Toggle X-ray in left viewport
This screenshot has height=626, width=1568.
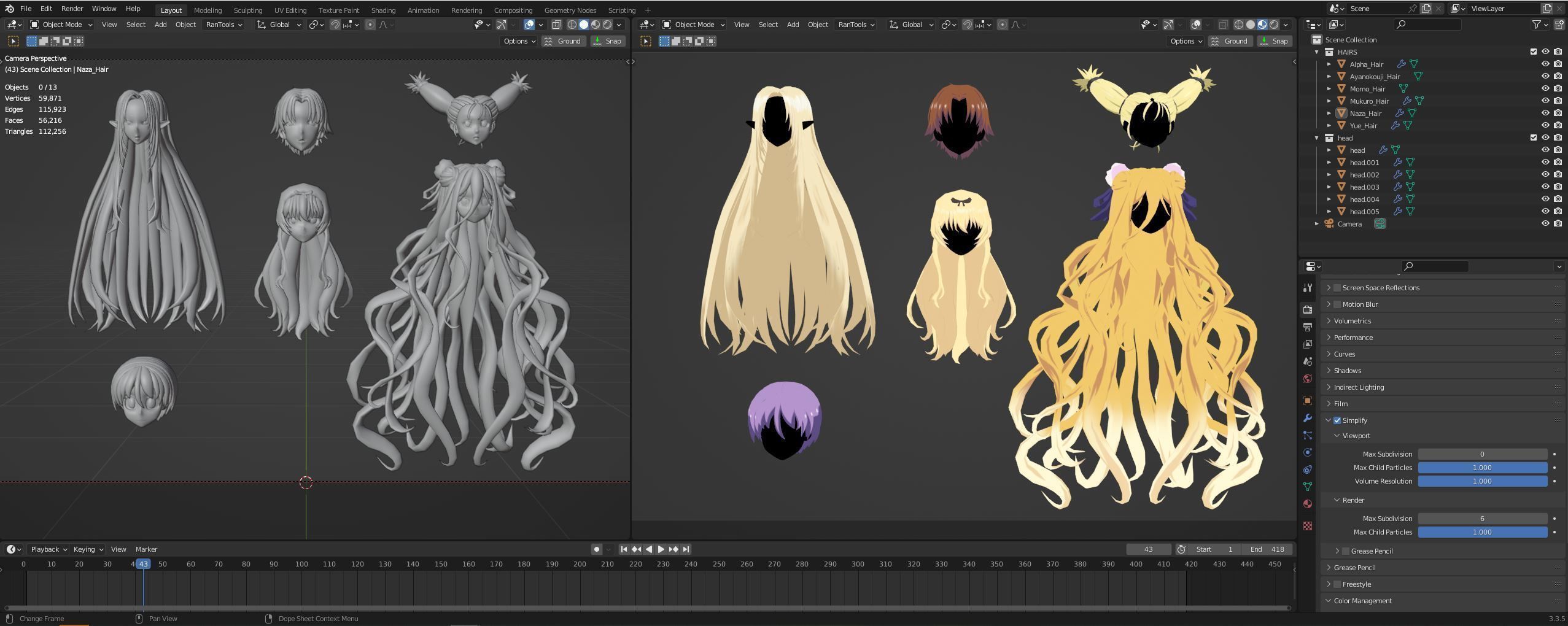pos(556,25)
